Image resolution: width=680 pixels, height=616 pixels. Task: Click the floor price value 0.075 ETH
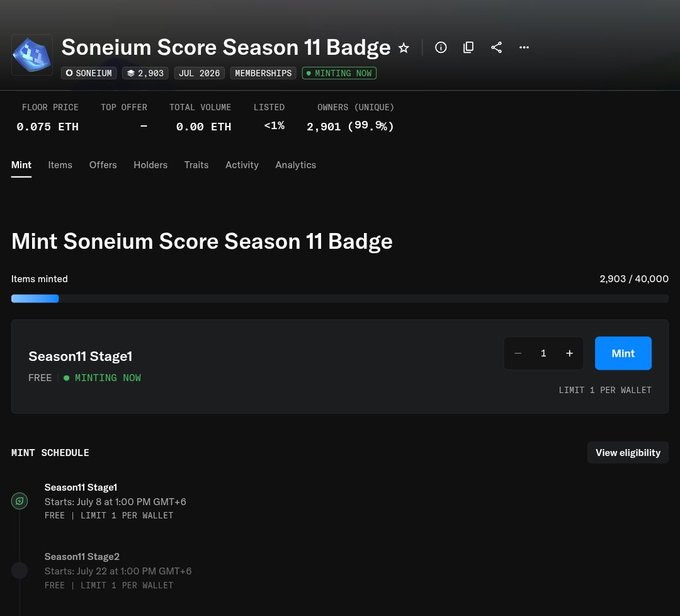48,127
